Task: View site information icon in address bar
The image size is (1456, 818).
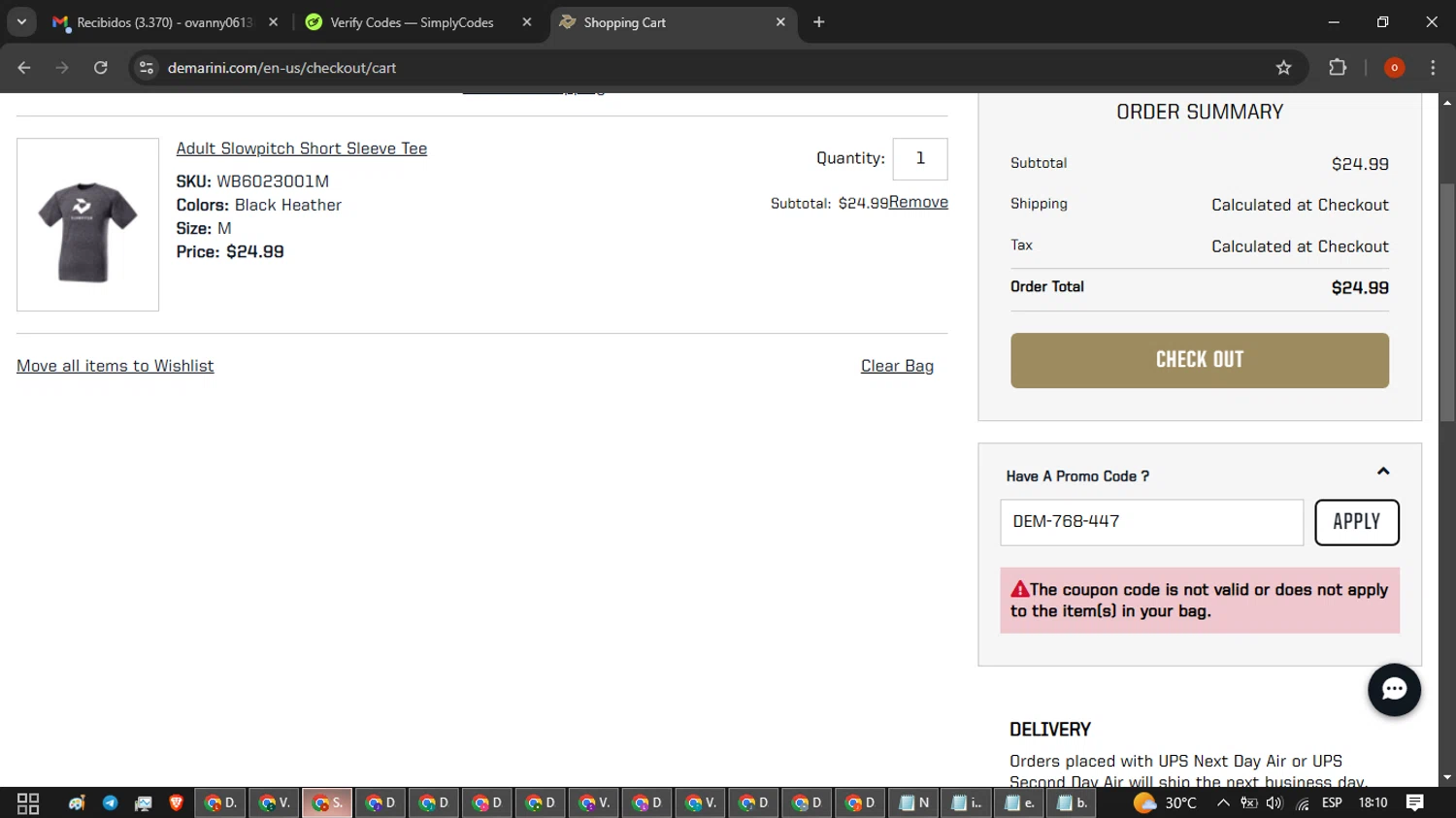Action: click(x=147, y=68)
